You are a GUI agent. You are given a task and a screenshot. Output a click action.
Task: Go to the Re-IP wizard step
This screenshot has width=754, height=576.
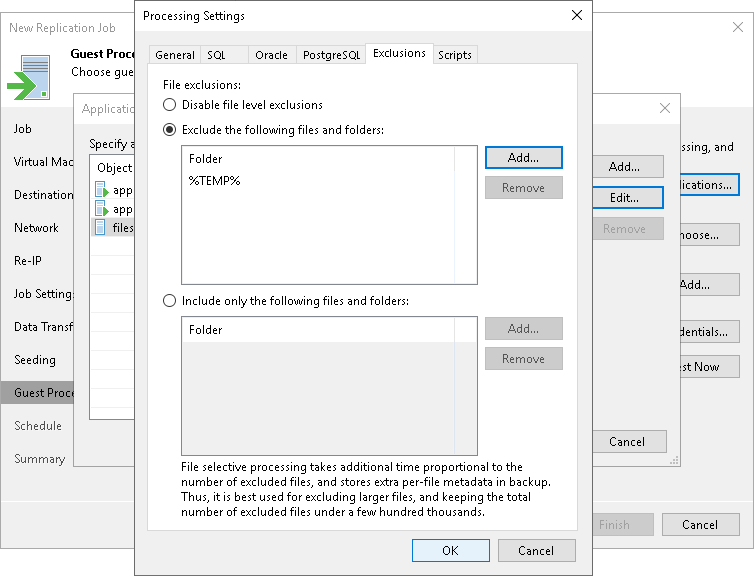[x=27, y=261]
